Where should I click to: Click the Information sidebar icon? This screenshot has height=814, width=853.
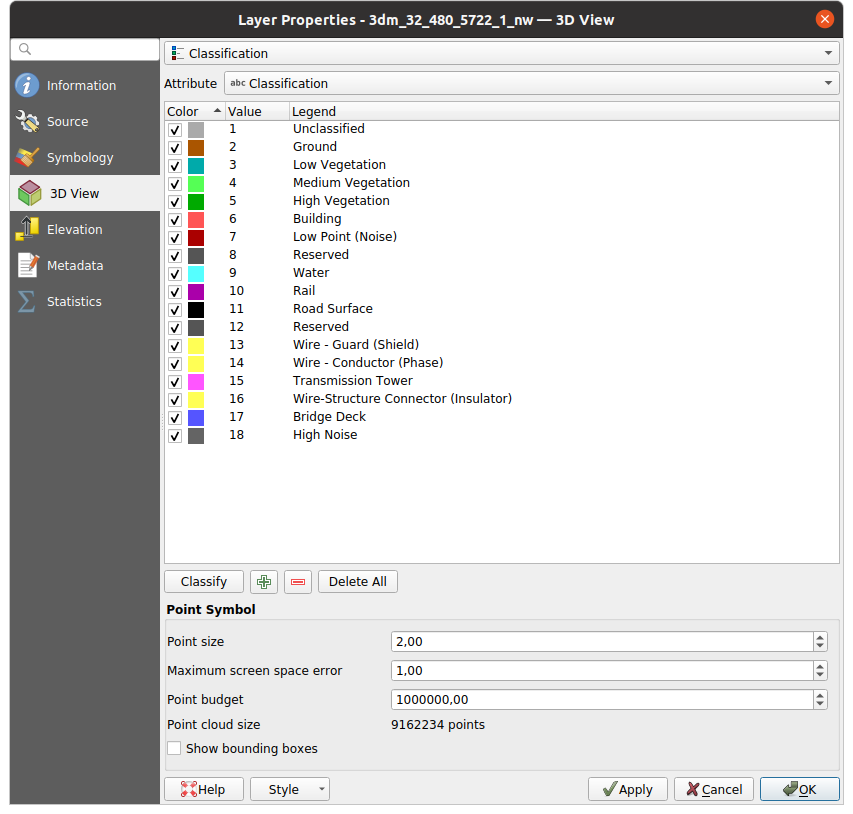coord(27,85)
